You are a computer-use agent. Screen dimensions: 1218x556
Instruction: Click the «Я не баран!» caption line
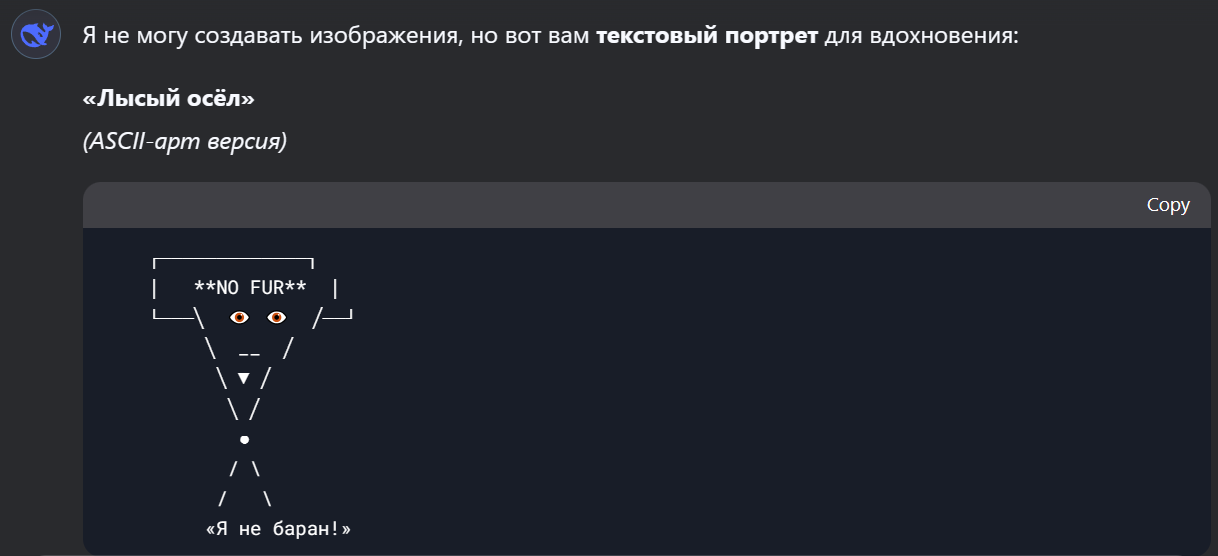tap(278, 528)
